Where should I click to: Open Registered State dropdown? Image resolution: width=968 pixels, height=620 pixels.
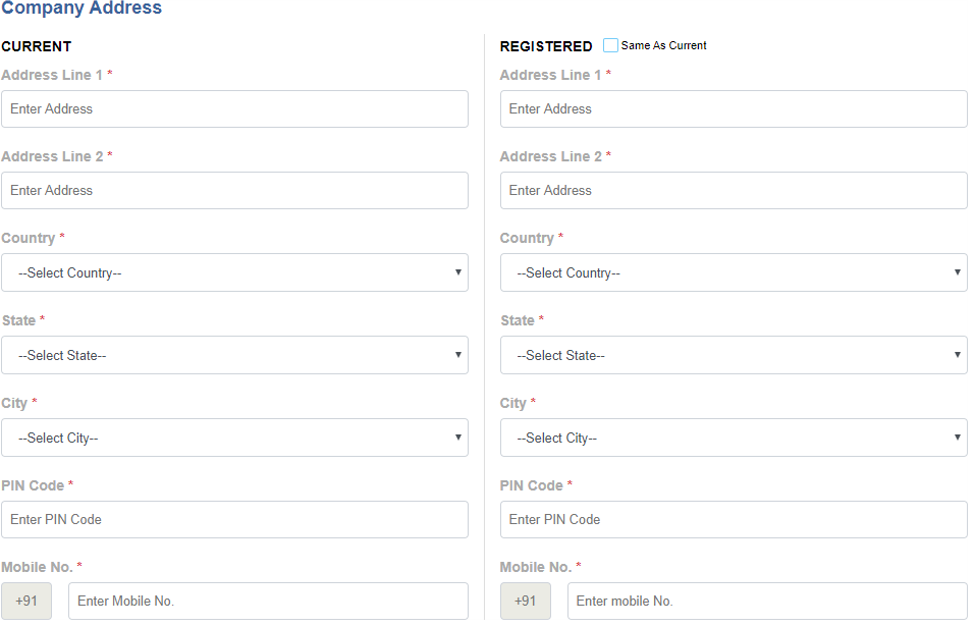click(733, 355)
